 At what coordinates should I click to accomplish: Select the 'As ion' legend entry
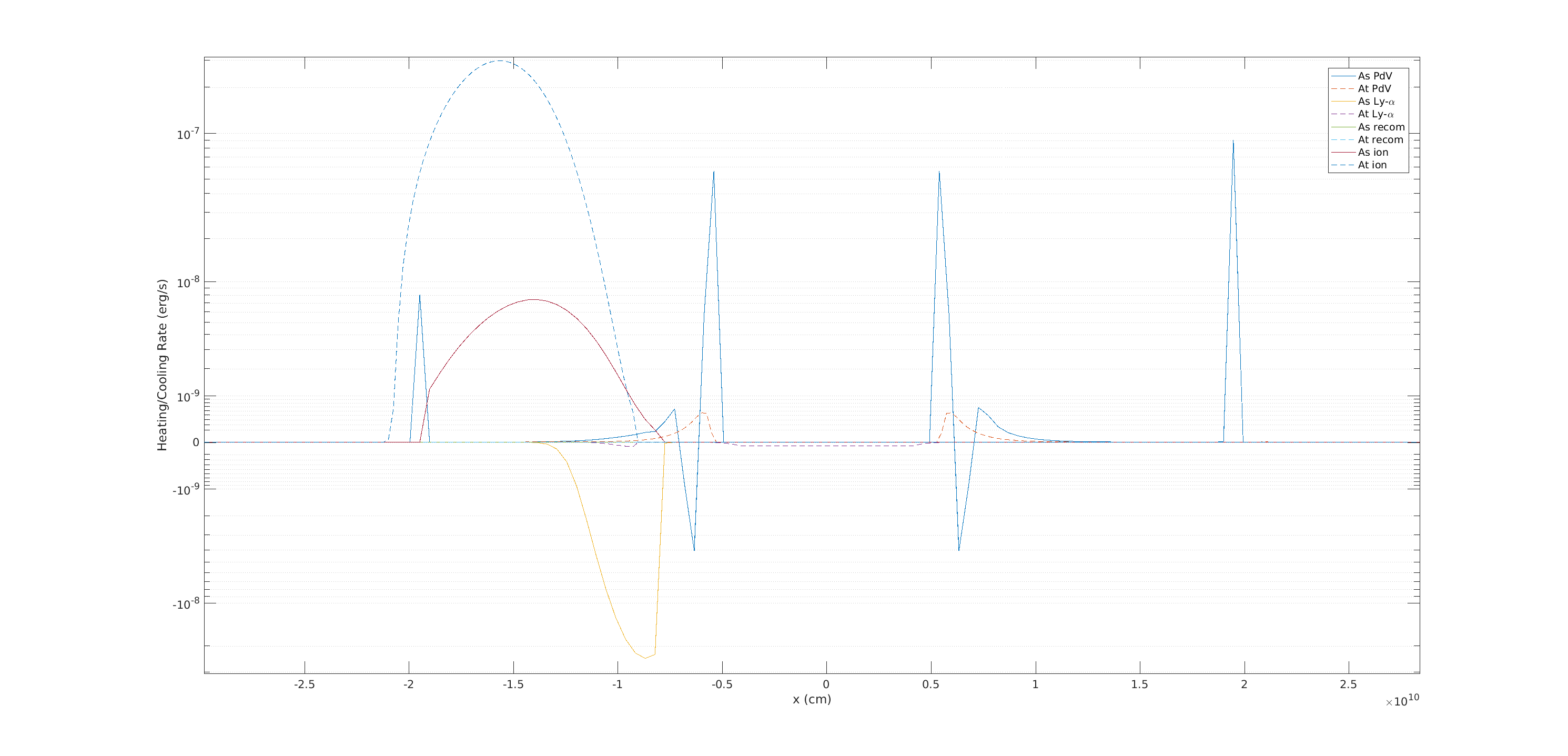(x=1373, y=153)
